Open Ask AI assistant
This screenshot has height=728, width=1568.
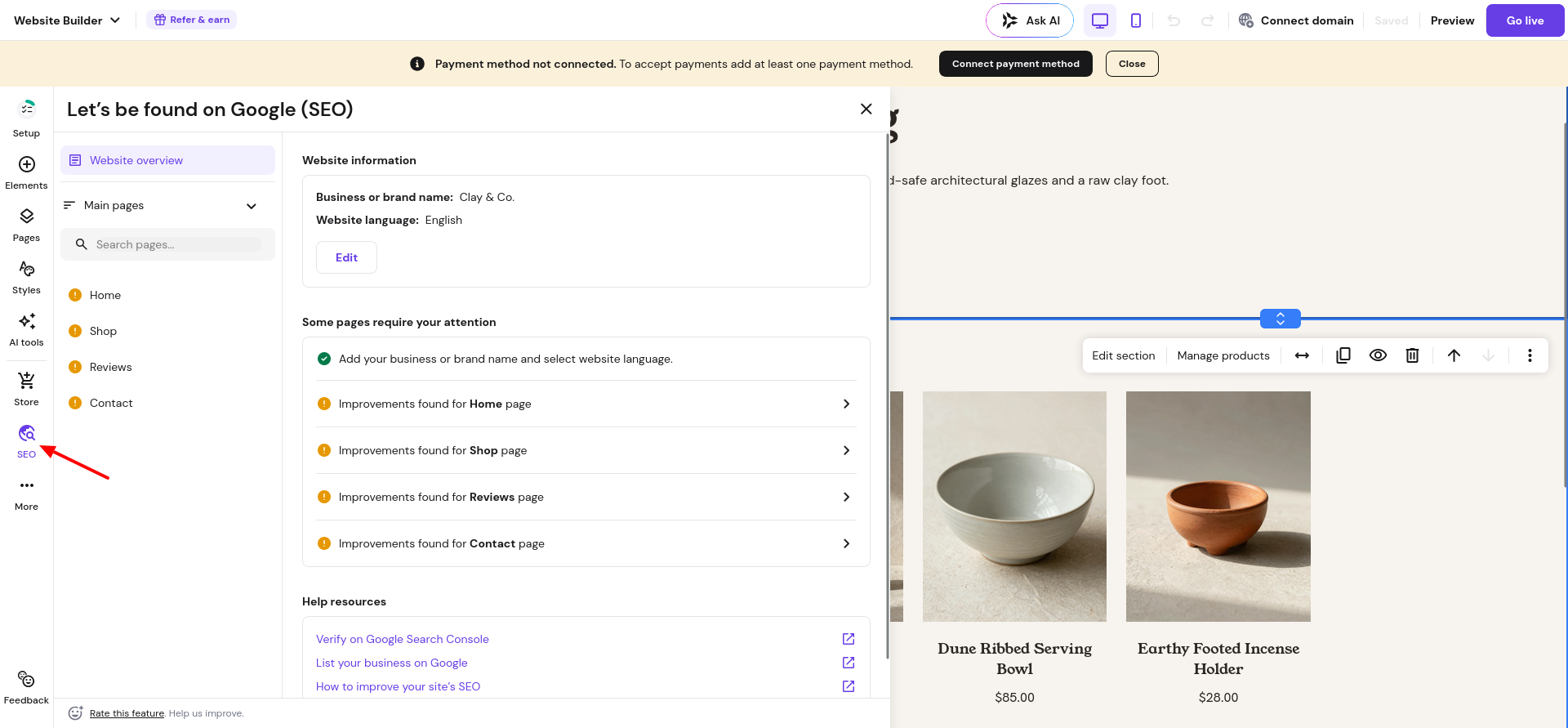point(1030,20)
